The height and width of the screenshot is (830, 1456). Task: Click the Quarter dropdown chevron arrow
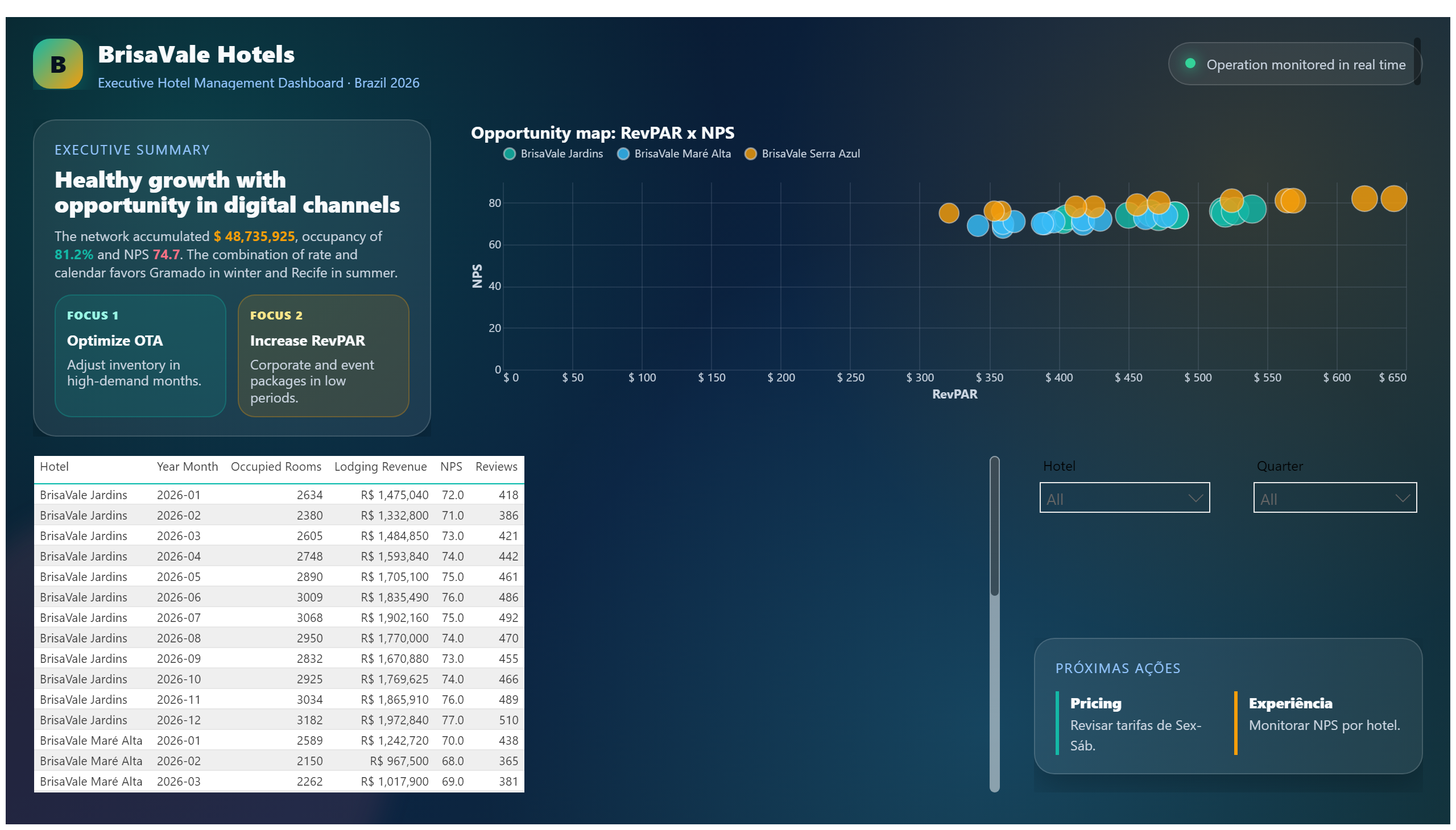[1403, 498]
